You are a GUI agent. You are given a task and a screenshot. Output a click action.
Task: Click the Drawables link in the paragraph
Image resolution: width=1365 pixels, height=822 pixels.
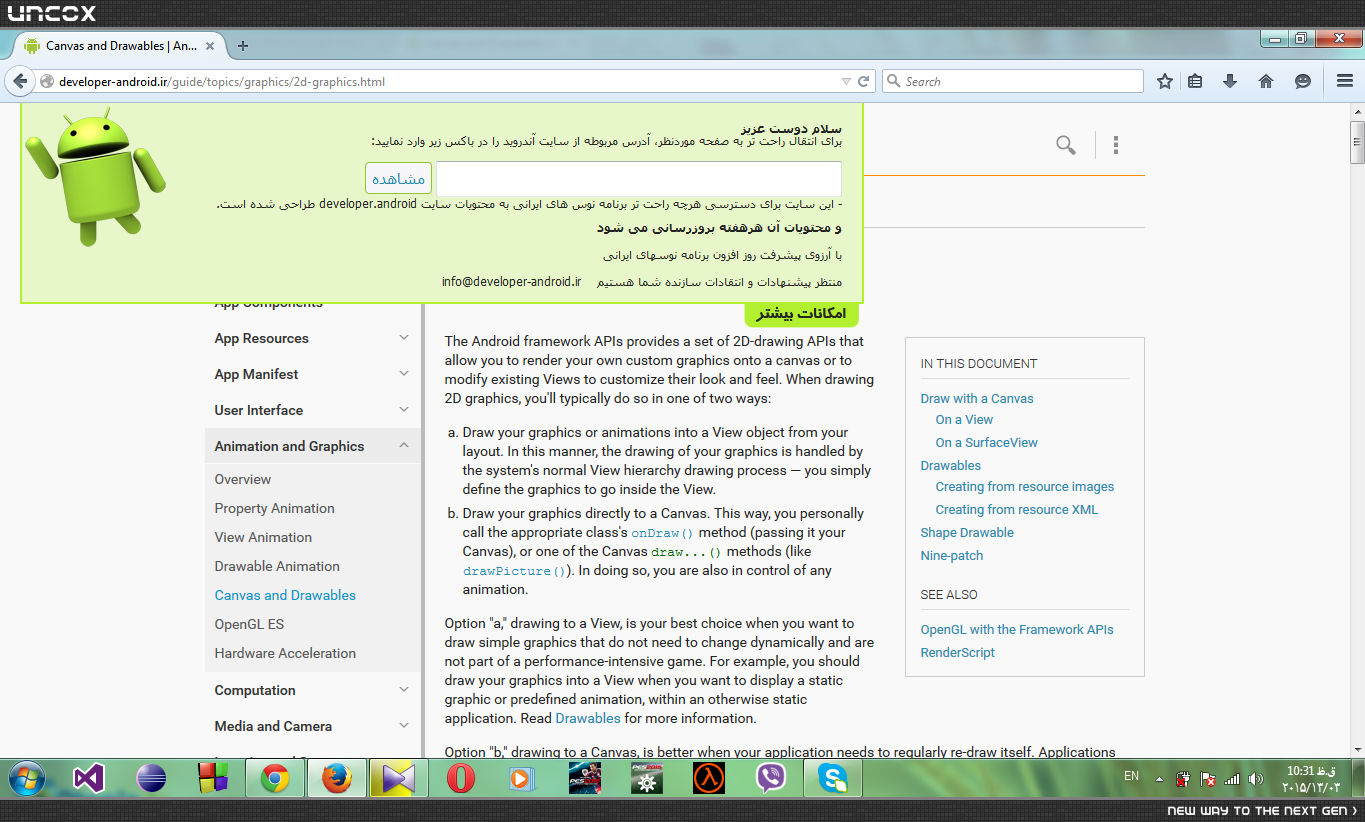588,718
